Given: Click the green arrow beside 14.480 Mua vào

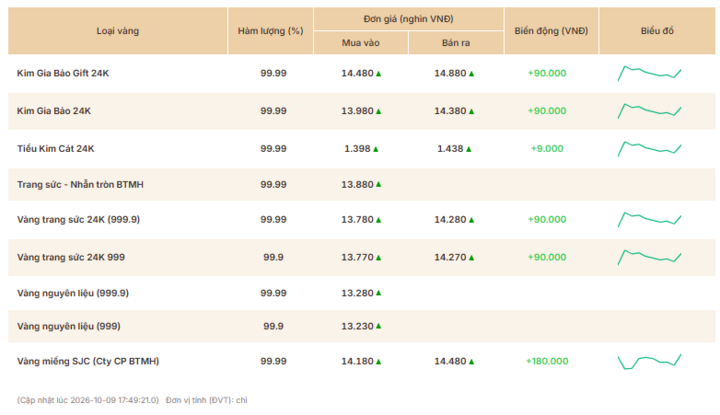Looking at the screenshot, I should pos(378,73).
